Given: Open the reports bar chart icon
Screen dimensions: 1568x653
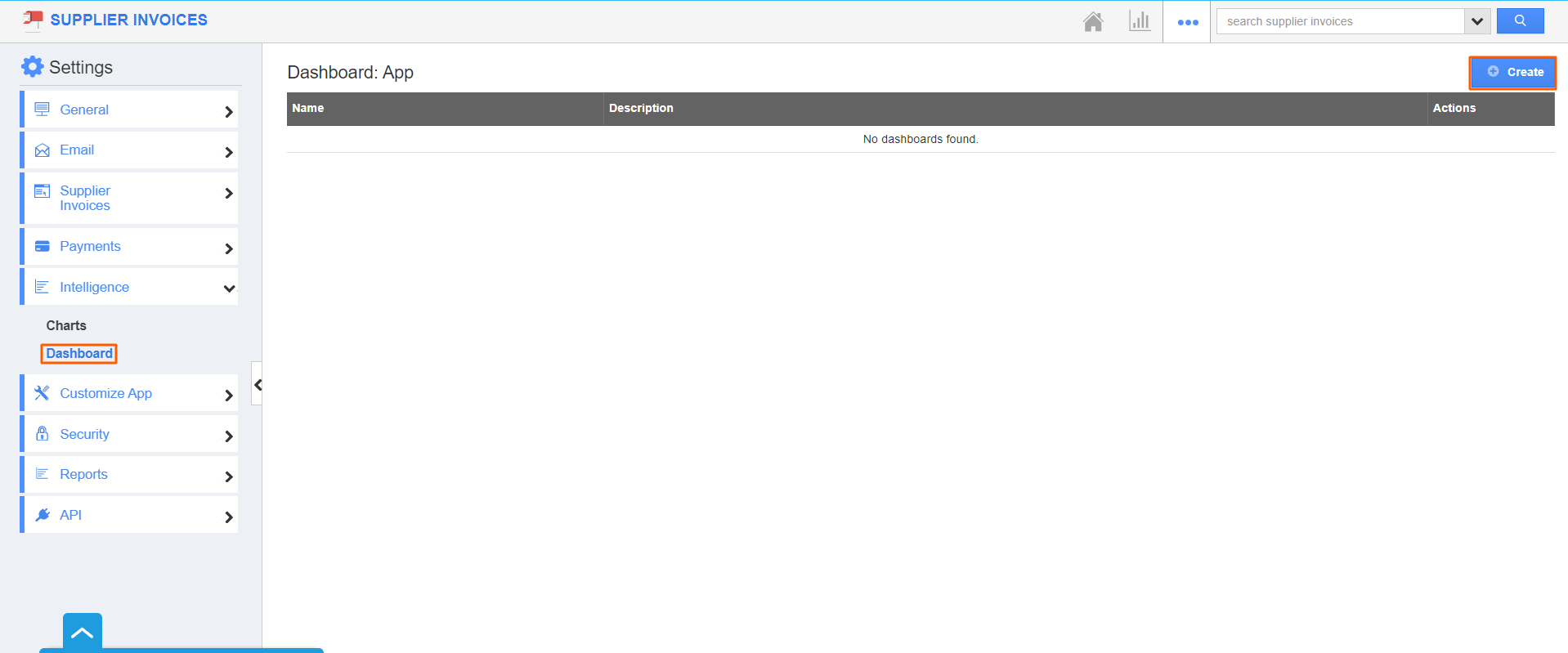Looking at the screenshot, I should (x=1140, y=21).
